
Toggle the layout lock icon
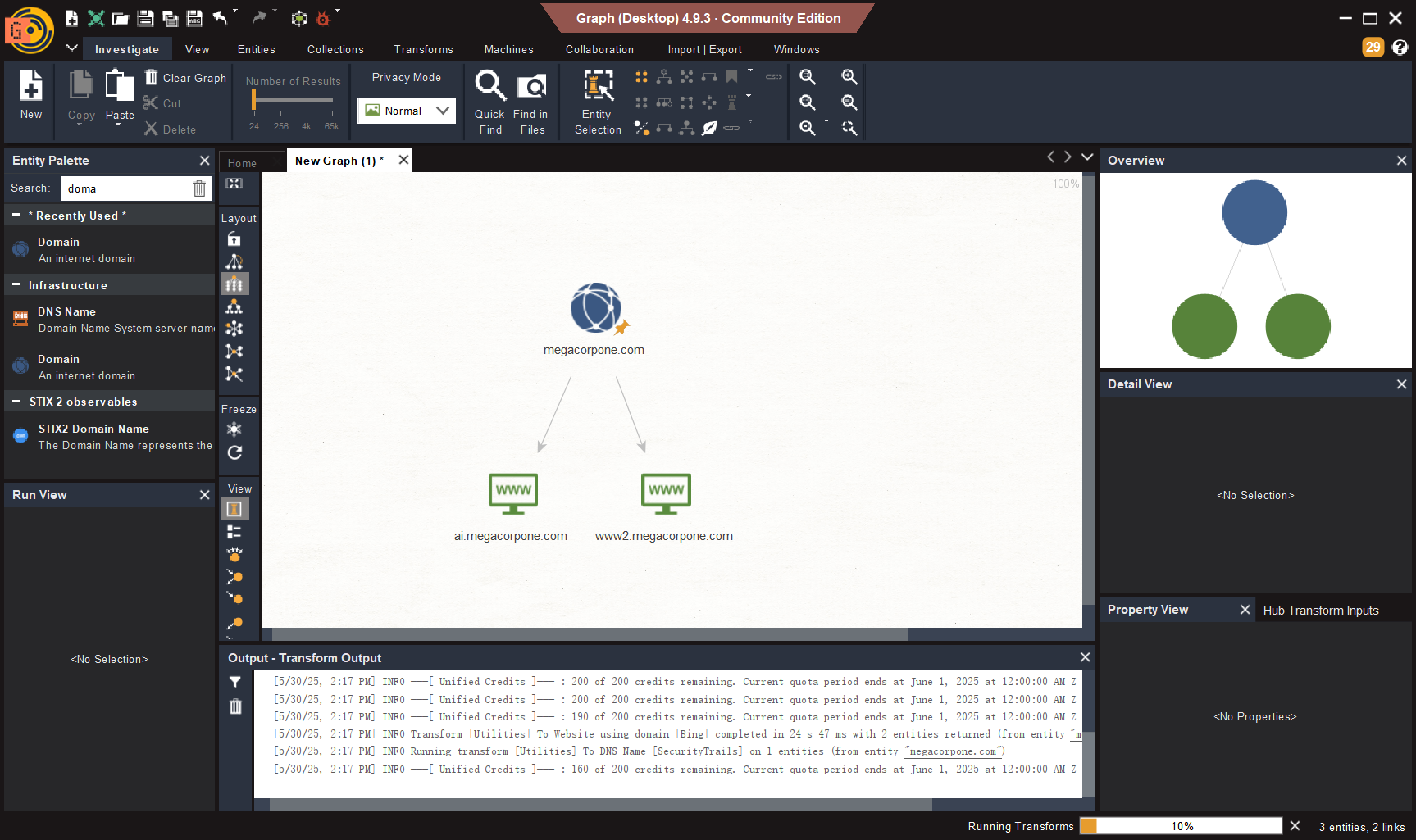(234, 239)
